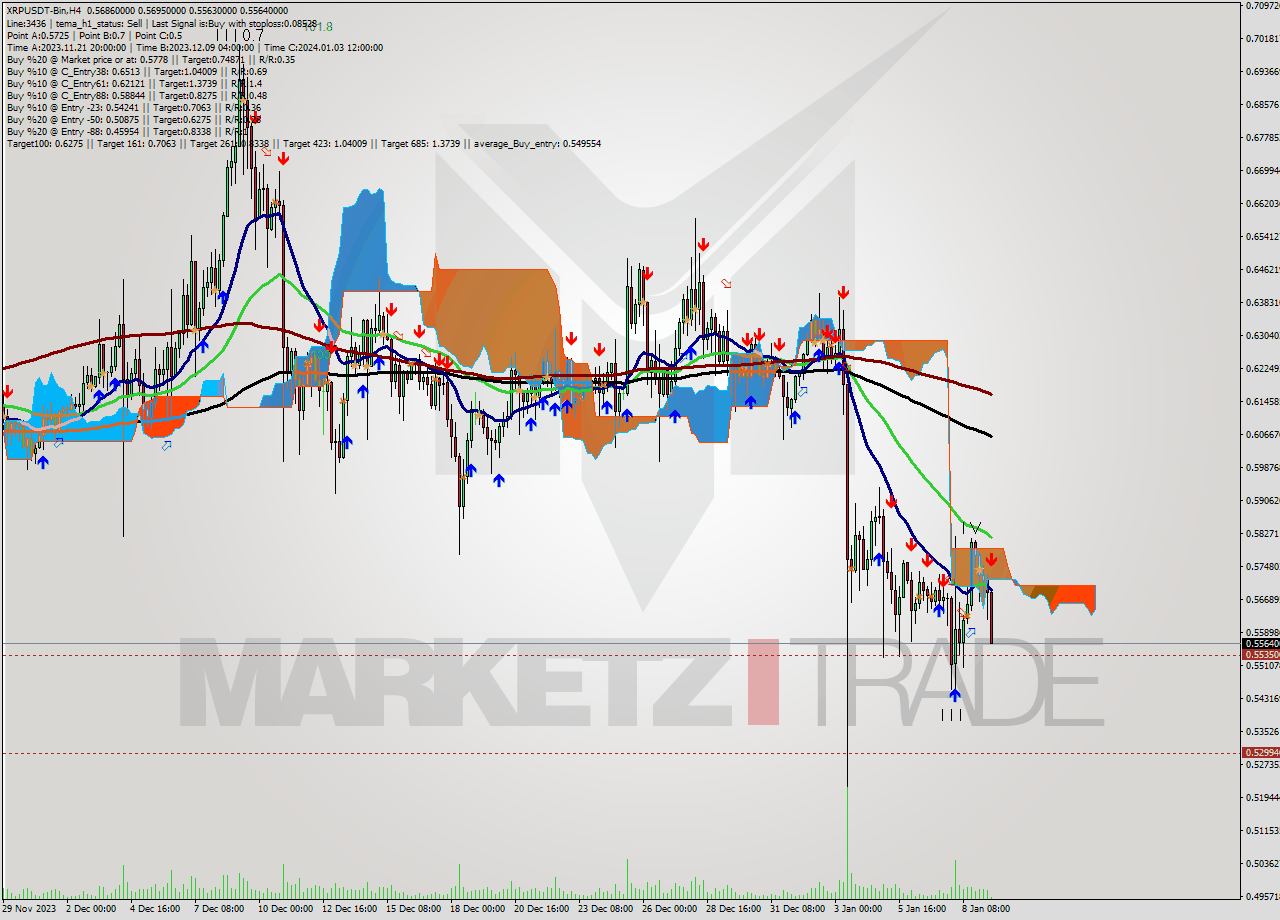
Task: Click the '26 Dec 00:00' date label
Action: point(669,909)
